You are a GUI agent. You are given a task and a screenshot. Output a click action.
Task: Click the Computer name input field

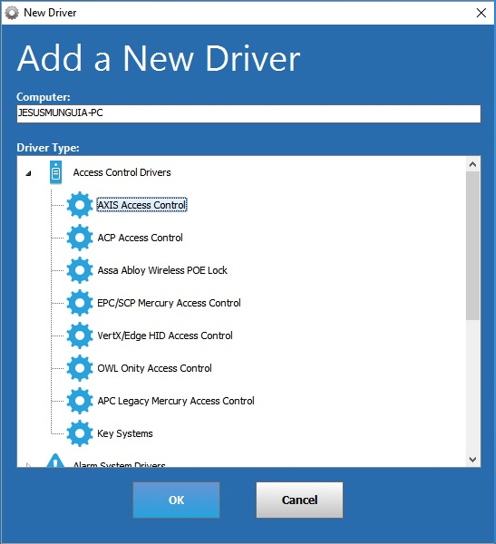click(x=249, y=113)
